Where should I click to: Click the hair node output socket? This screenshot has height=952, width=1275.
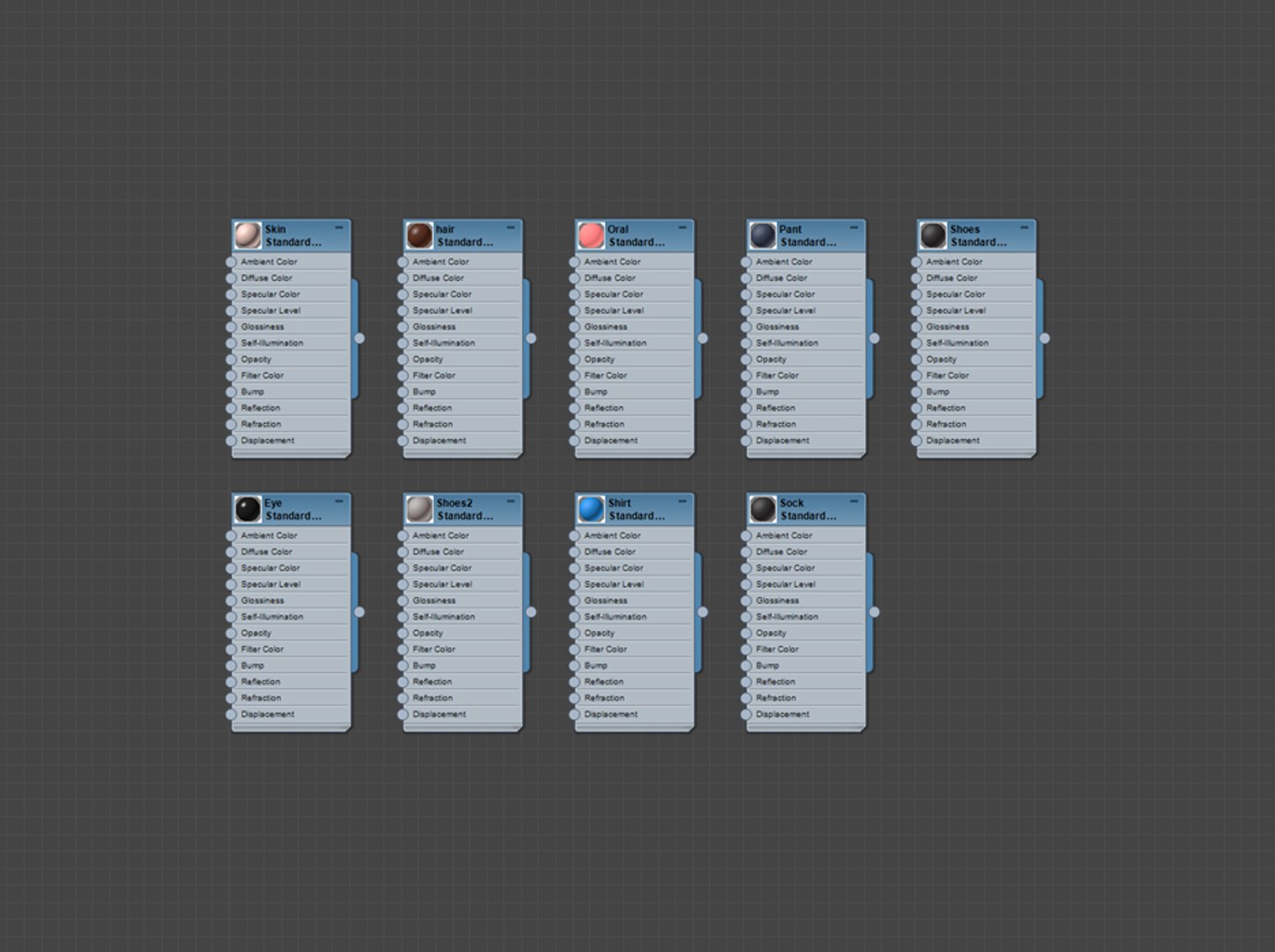click(531, 338)
